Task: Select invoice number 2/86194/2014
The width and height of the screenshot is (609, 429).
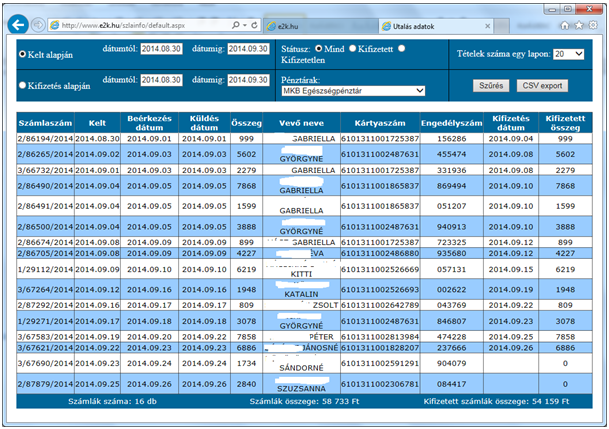Action: point(45,139)
